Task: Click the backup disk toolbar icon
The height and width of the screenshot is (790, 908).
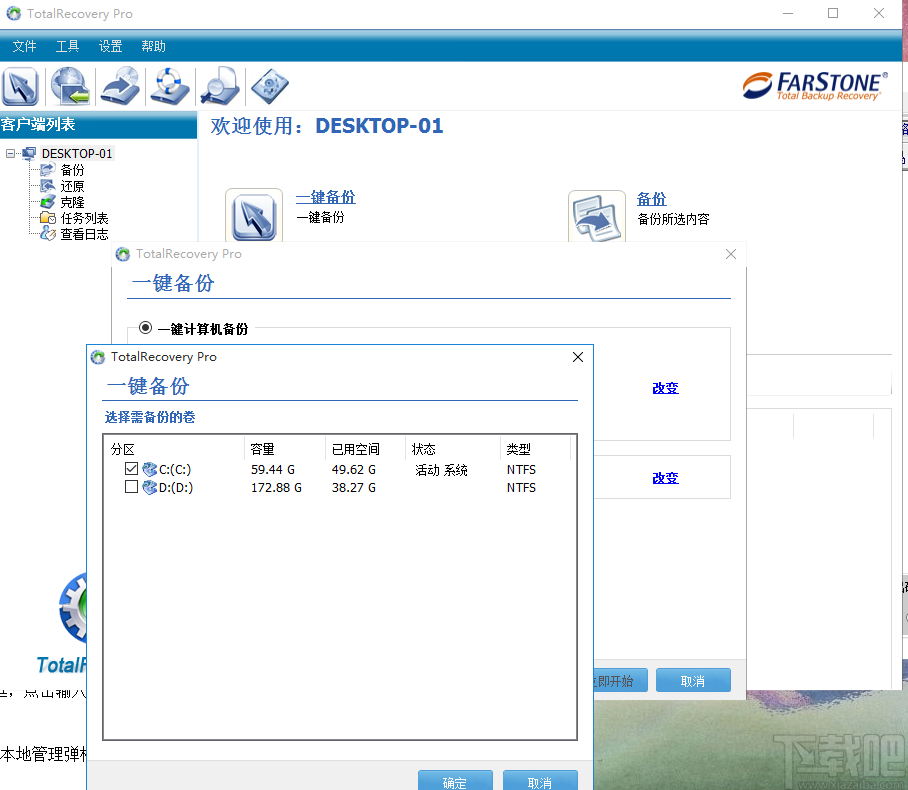Action: (120, 86)
